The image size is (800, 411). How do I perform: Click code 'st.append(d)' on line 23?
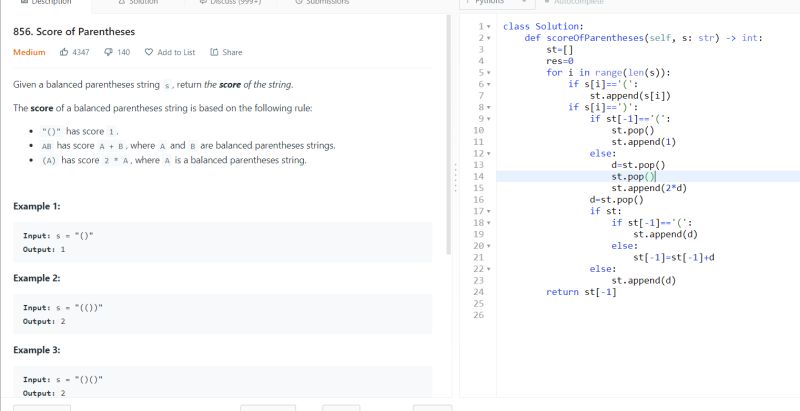(x=643, y=280)
